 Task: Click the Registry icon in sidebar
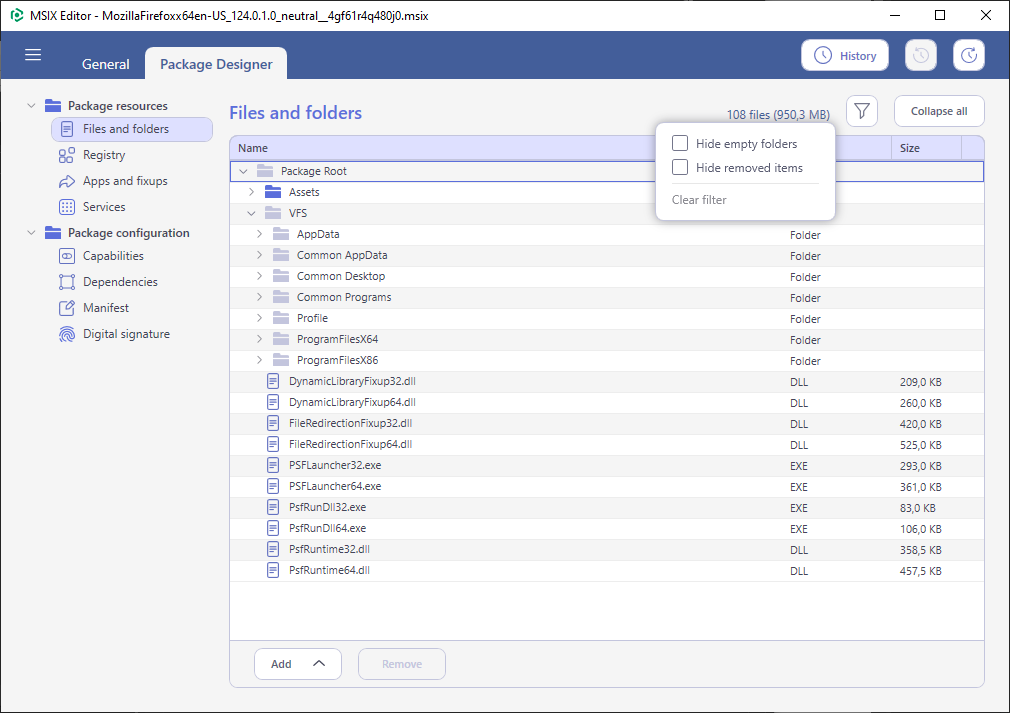point(66,155)
